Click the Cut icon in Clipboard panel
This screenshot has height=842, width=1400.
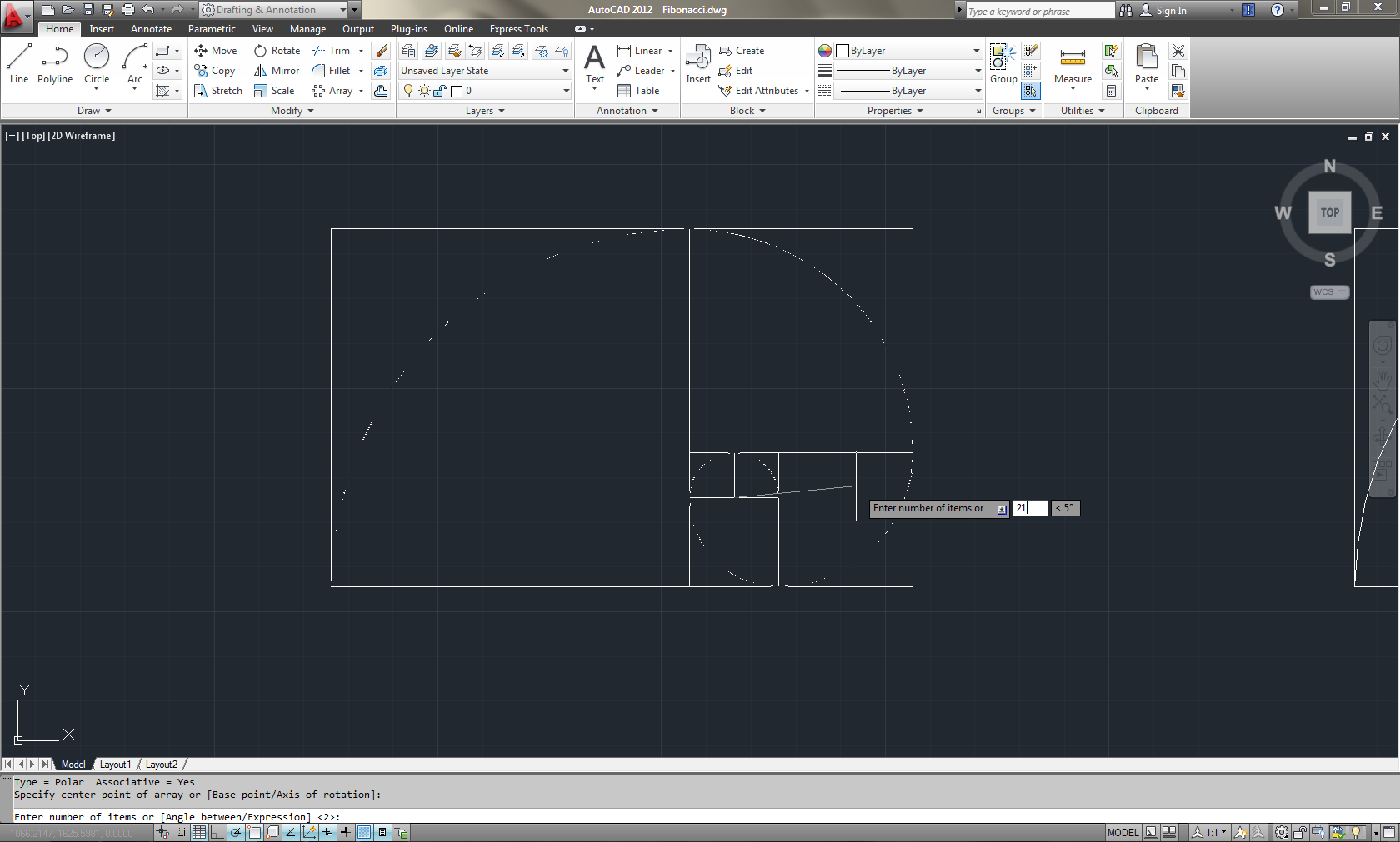coord(1178,51)
